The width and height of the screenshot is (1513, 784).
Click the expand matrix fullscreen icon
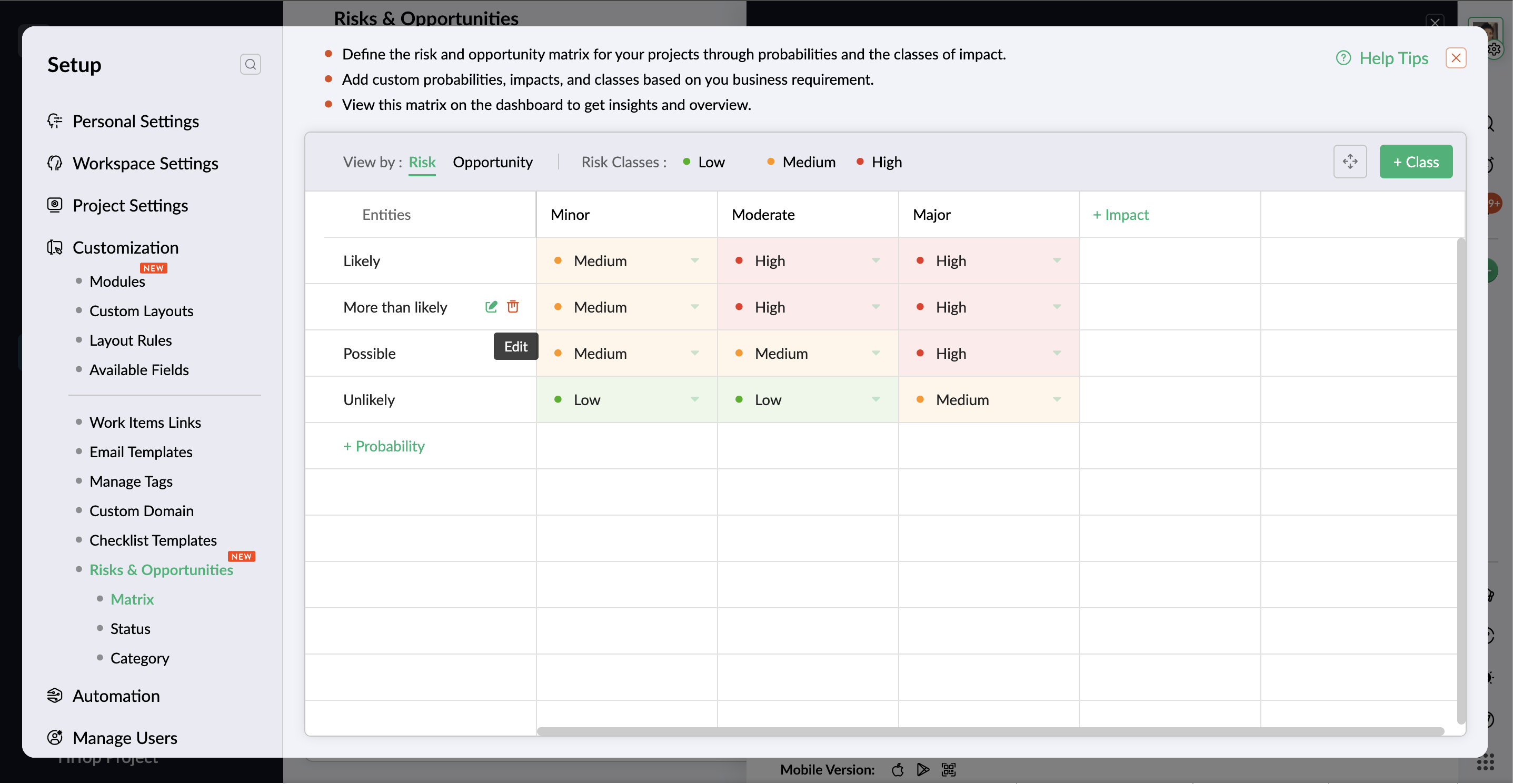pos(1350,162)
